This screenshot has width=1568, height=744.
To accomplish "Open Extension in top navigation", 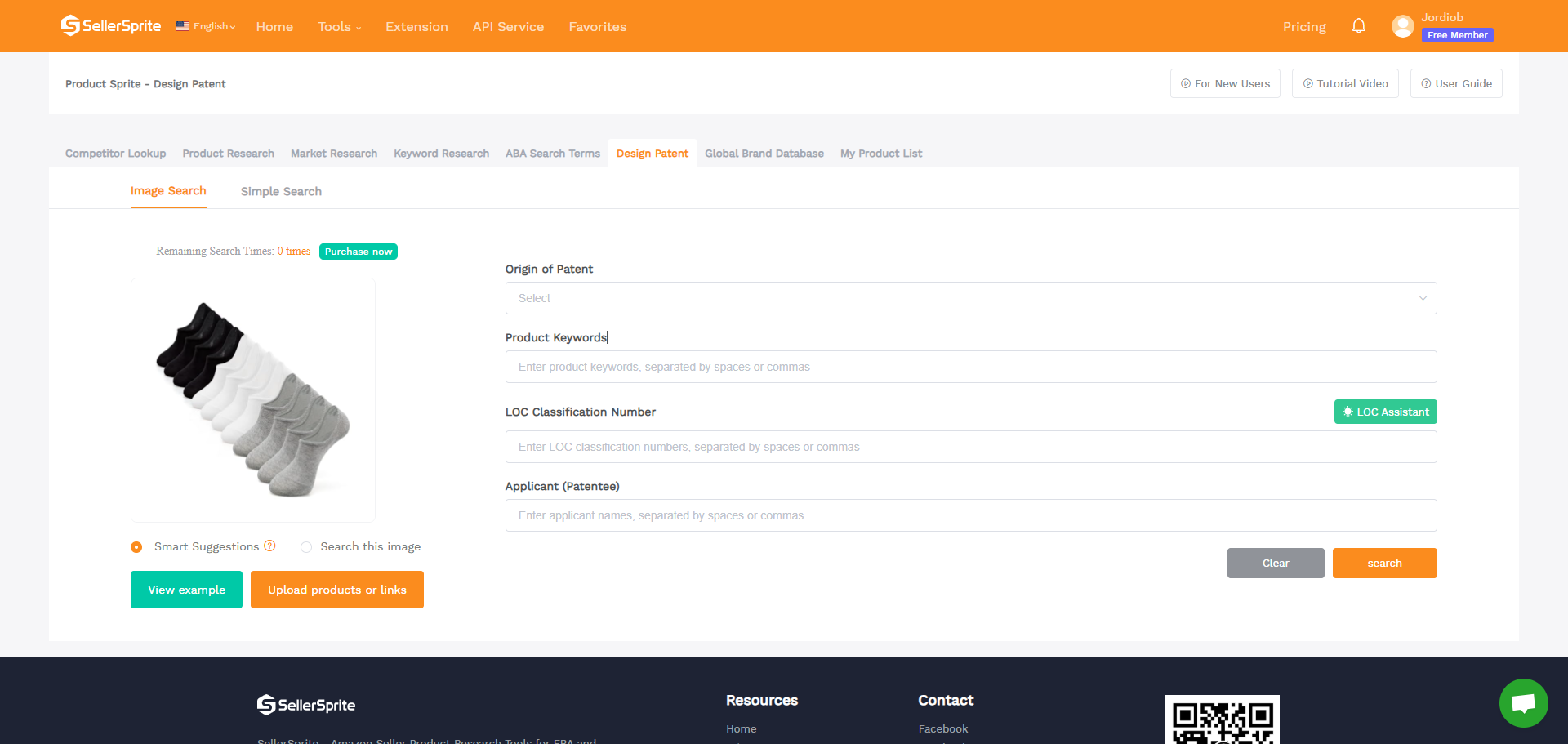I will 416,26.
